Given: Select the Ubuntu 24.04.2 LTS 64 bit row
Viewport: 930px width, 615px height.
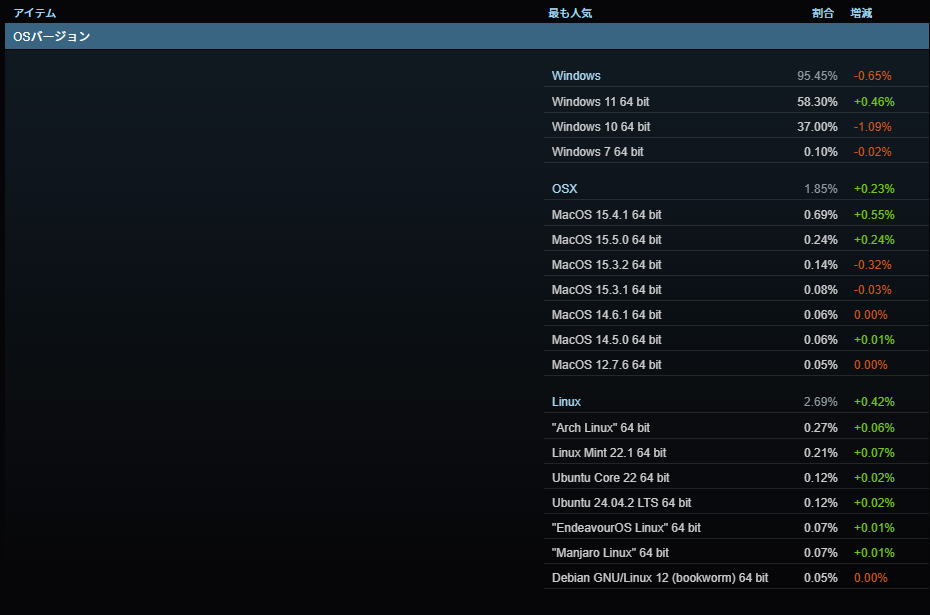Looking at the screenshot, I should point(736,502).
